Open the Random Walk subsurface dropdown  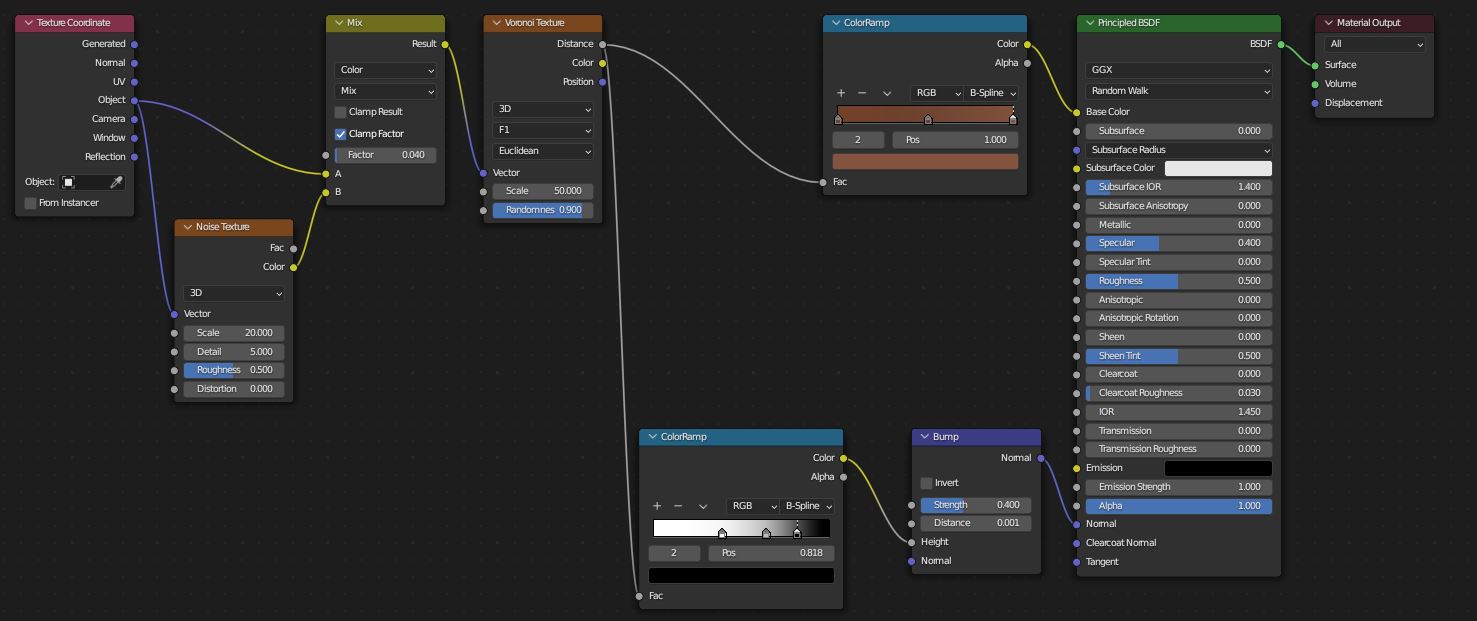click(1179, 91)
